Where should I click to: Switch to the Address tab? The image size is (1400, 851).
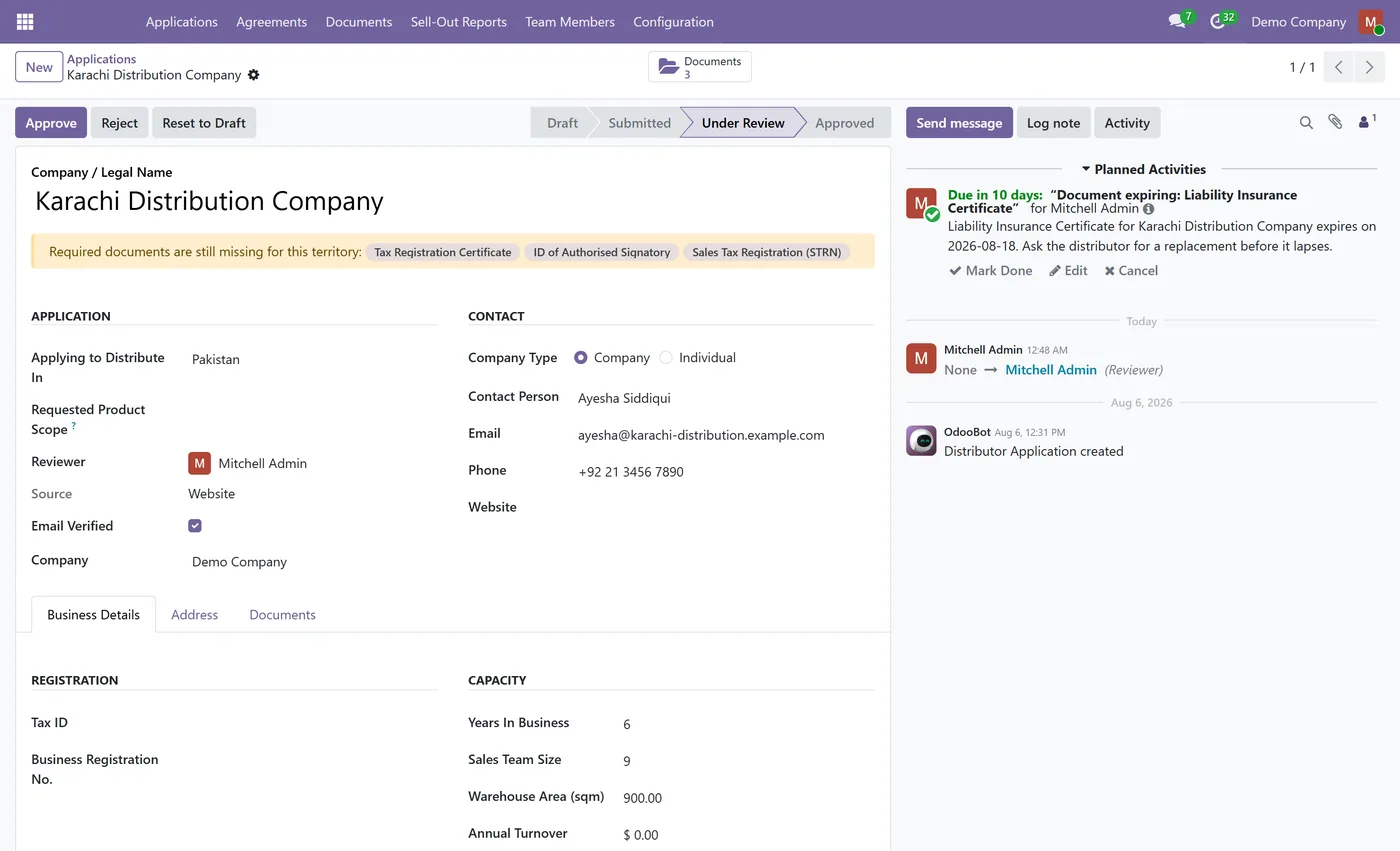tap(194, 614)
